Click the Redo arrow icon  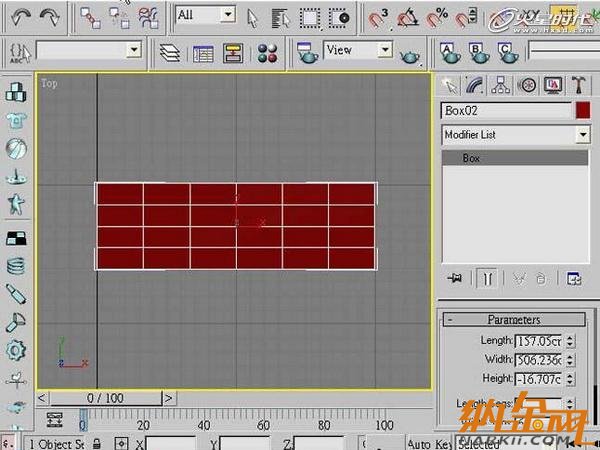pyautogui.click(x=50, y=17)
